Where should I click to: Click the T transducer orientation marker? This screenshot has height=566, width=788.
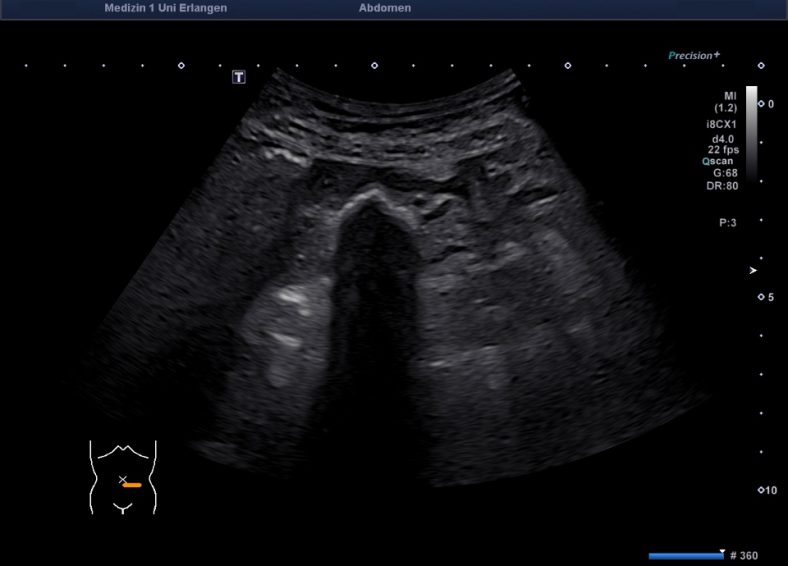[239, 76]
